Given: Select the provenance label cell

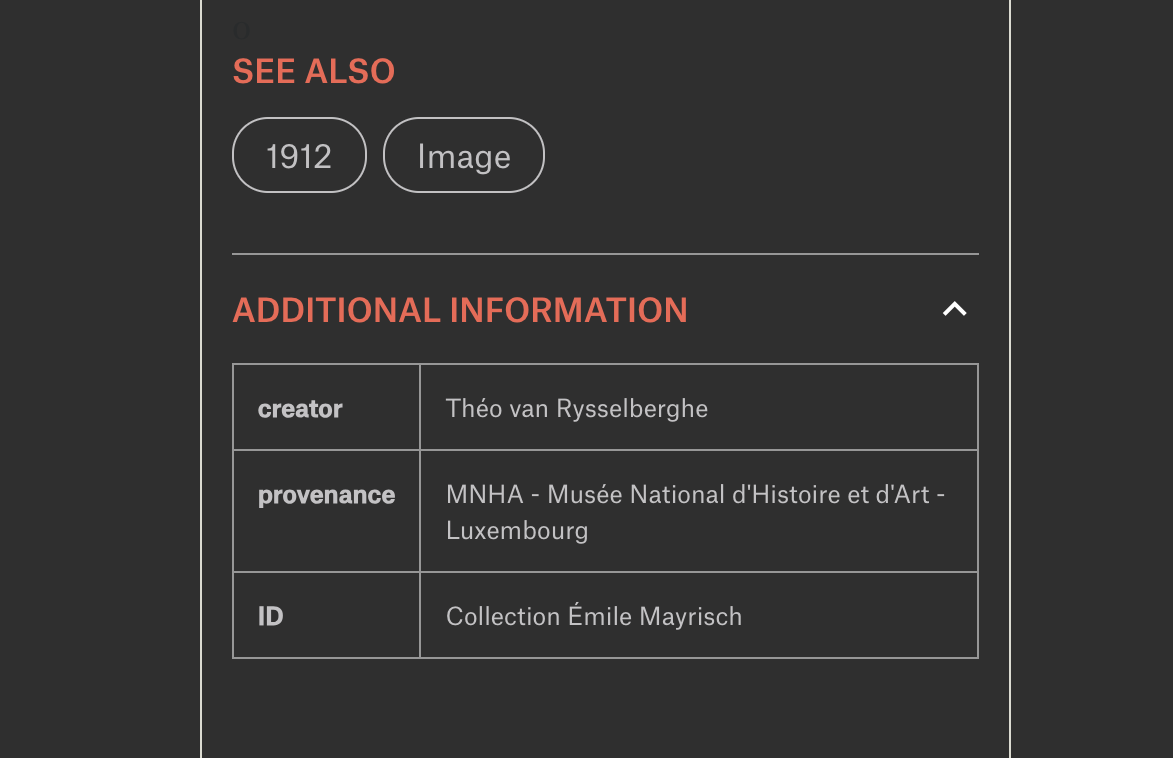Looking at the screenshot, I should [326, 511].
